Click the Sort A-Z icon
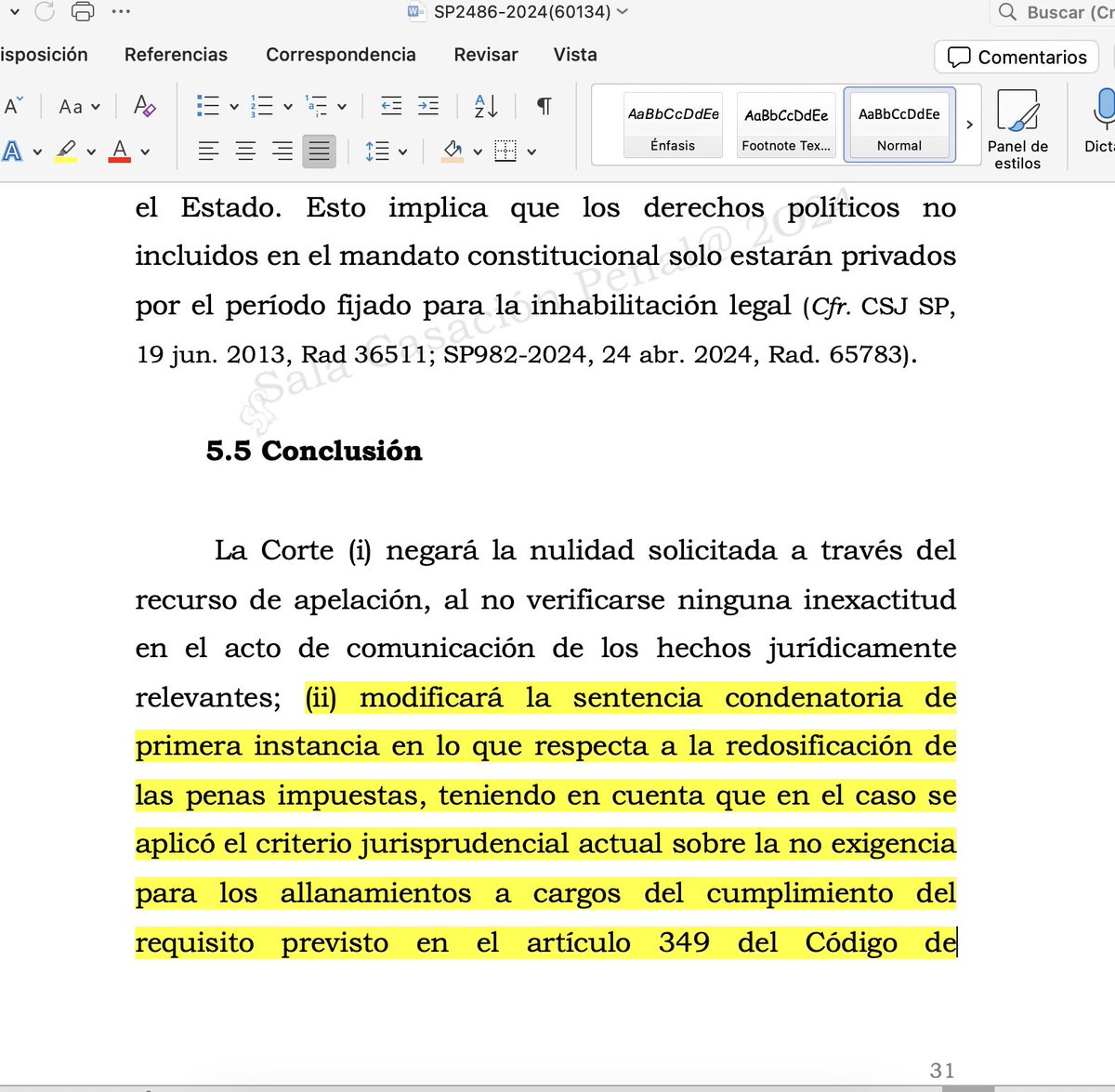The width and height of the screenshot is (1115, 1092). (486, 105)
